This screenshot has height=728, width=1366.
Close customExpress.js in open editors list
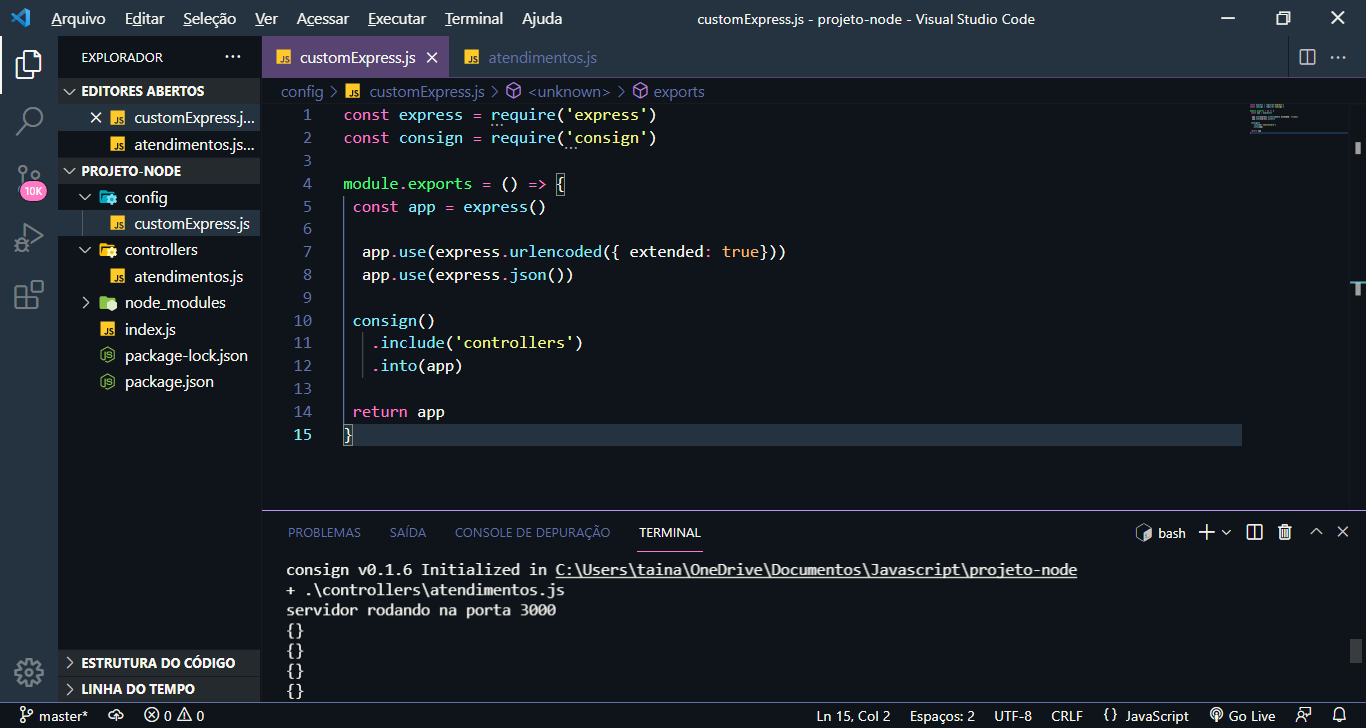click(x=96, y=118)
